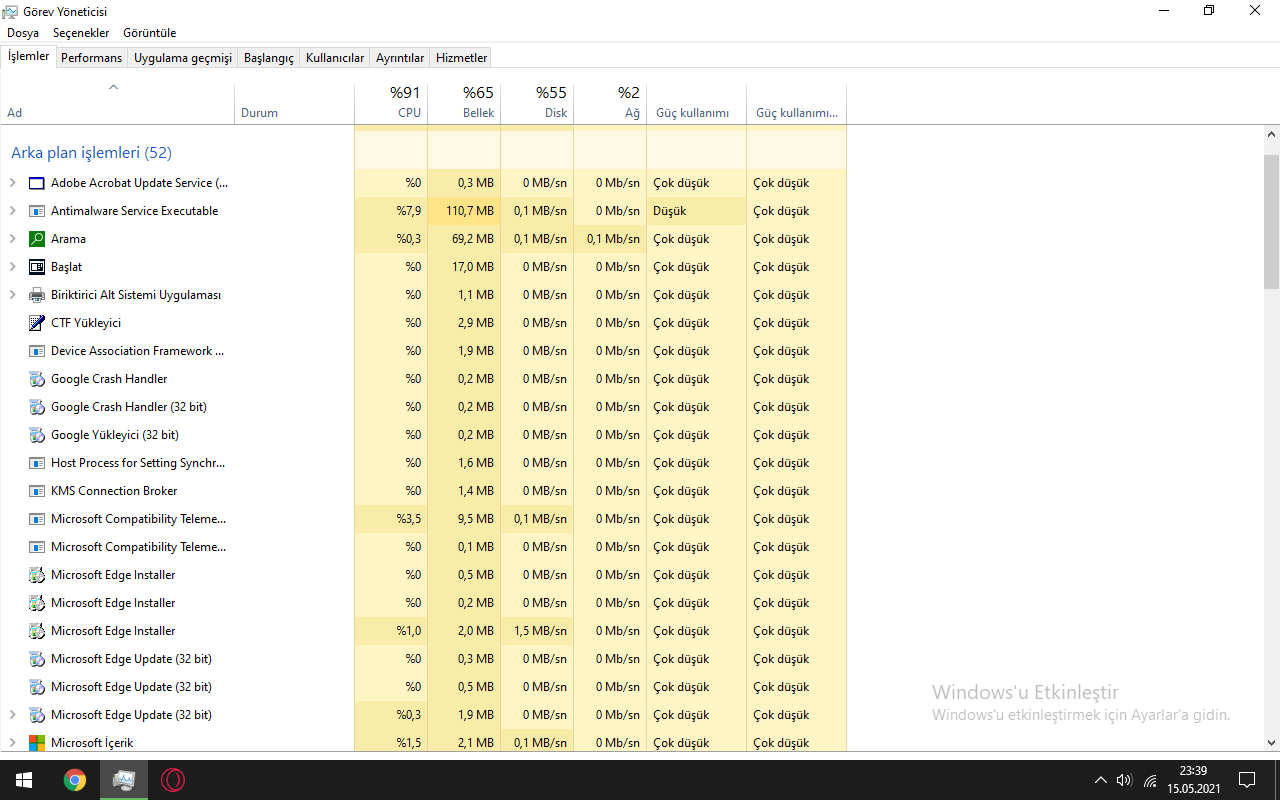Switch to the Kullanıcılar tab

(x=335, y=58)
